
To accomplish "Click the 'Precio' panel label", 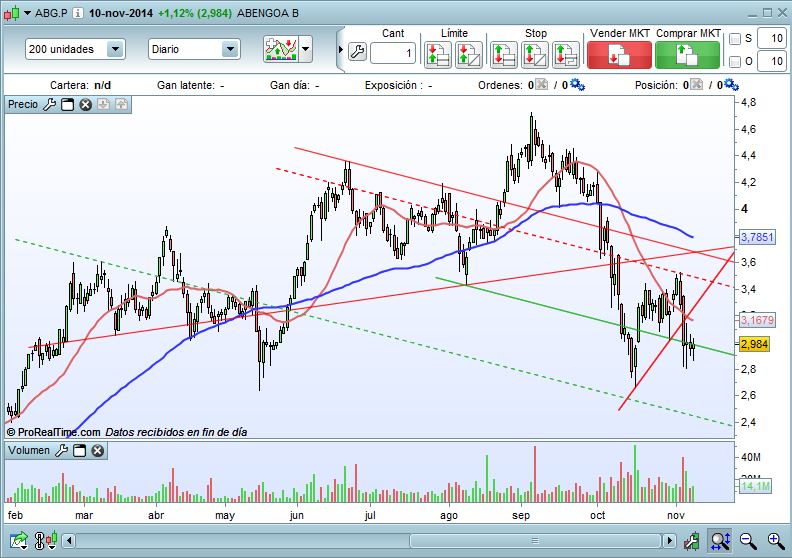I will pyautogui.click(x=23, y=105).
